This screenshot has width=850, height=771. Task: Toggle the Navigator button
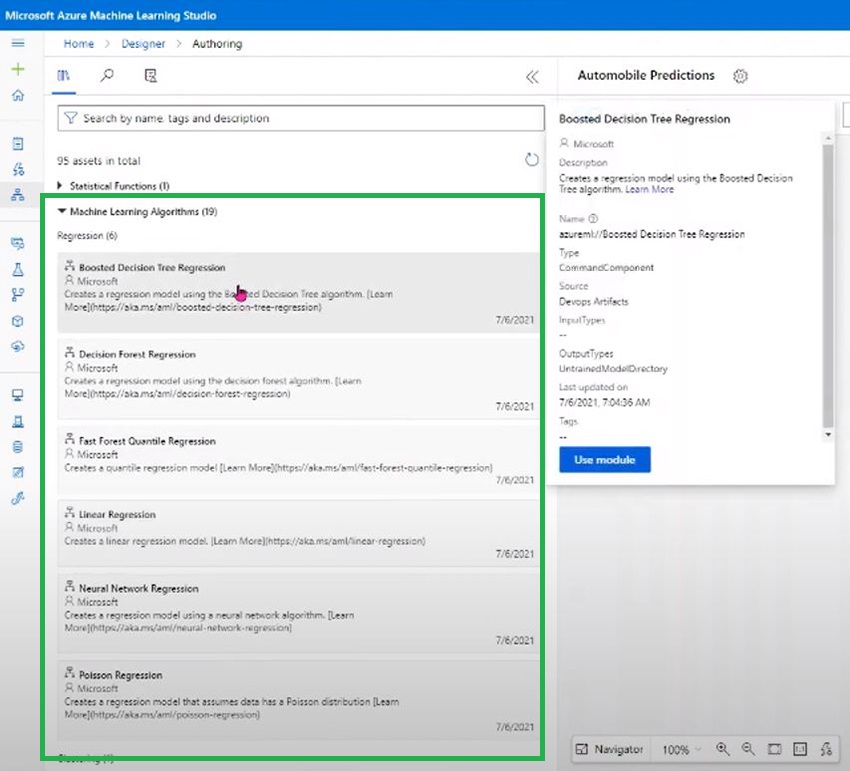609,749
